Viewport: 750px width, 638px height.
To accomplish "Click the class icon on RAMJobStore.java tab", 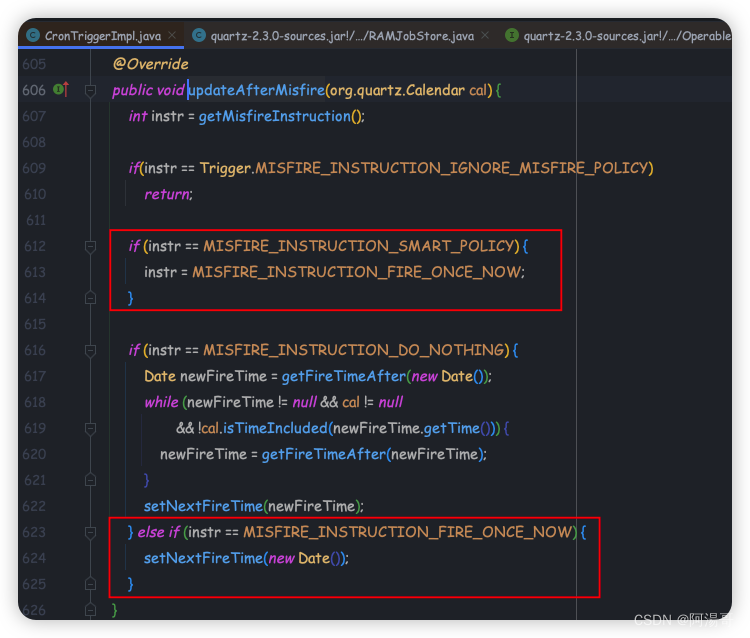I will click(199, 35).
